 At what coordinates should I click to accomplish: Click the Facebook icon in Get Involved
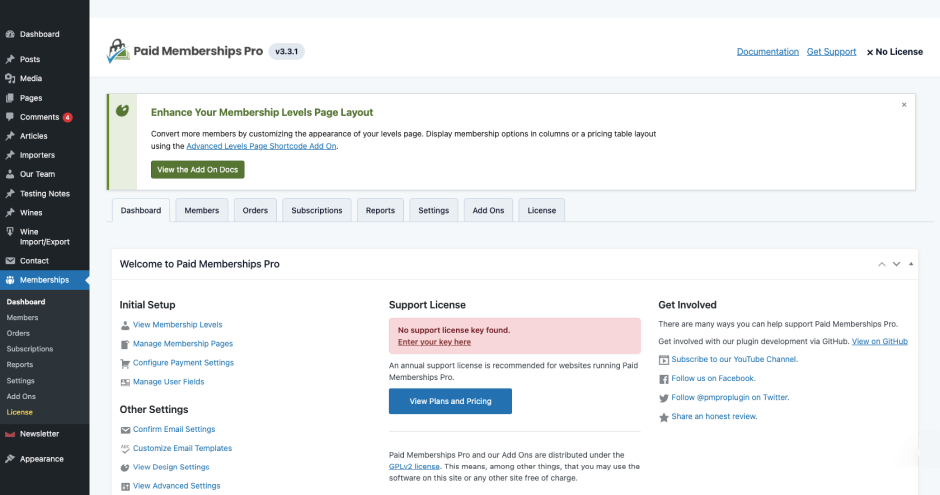664,379
